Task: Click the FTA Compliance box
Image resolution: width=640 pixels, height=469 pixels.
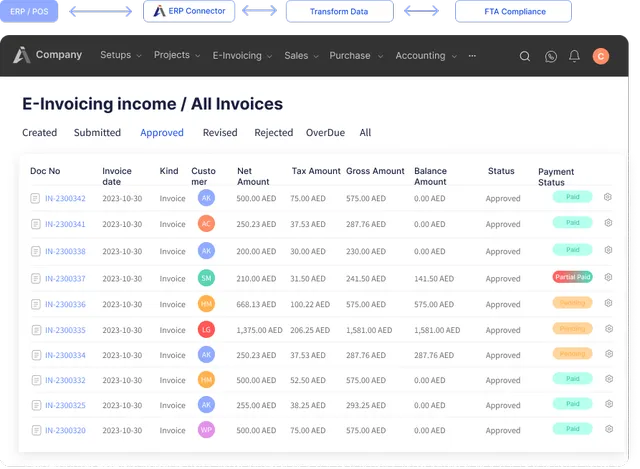Action: click(x=513, y=11)
